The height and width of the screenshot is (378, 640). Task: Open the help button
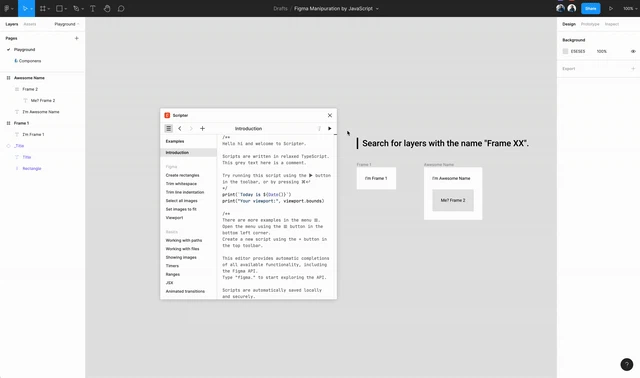click(x=627, y=364)
